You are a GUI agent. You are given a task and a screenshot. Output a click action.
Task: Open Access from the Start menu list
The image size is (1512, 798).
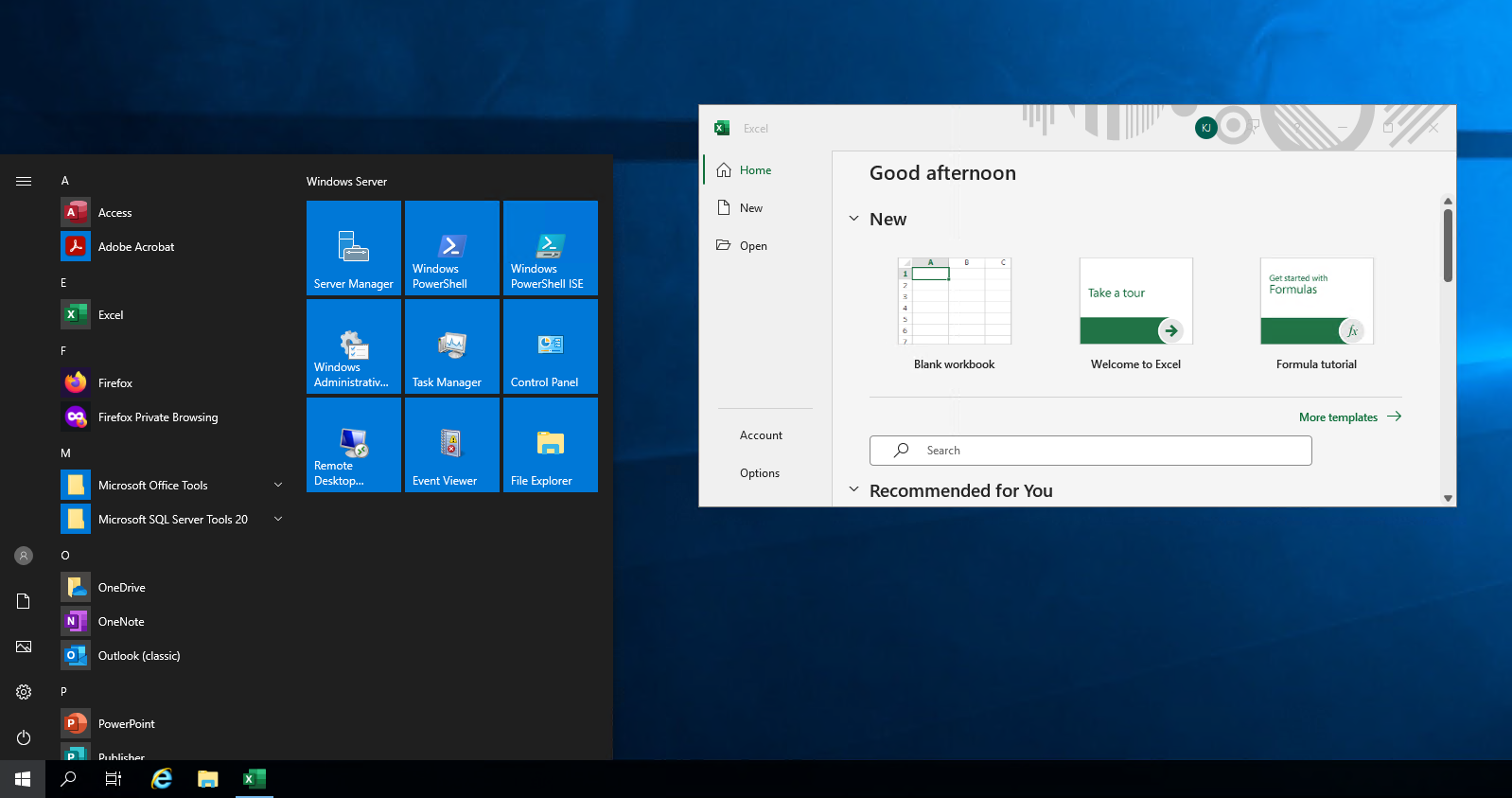click(170, 213)
